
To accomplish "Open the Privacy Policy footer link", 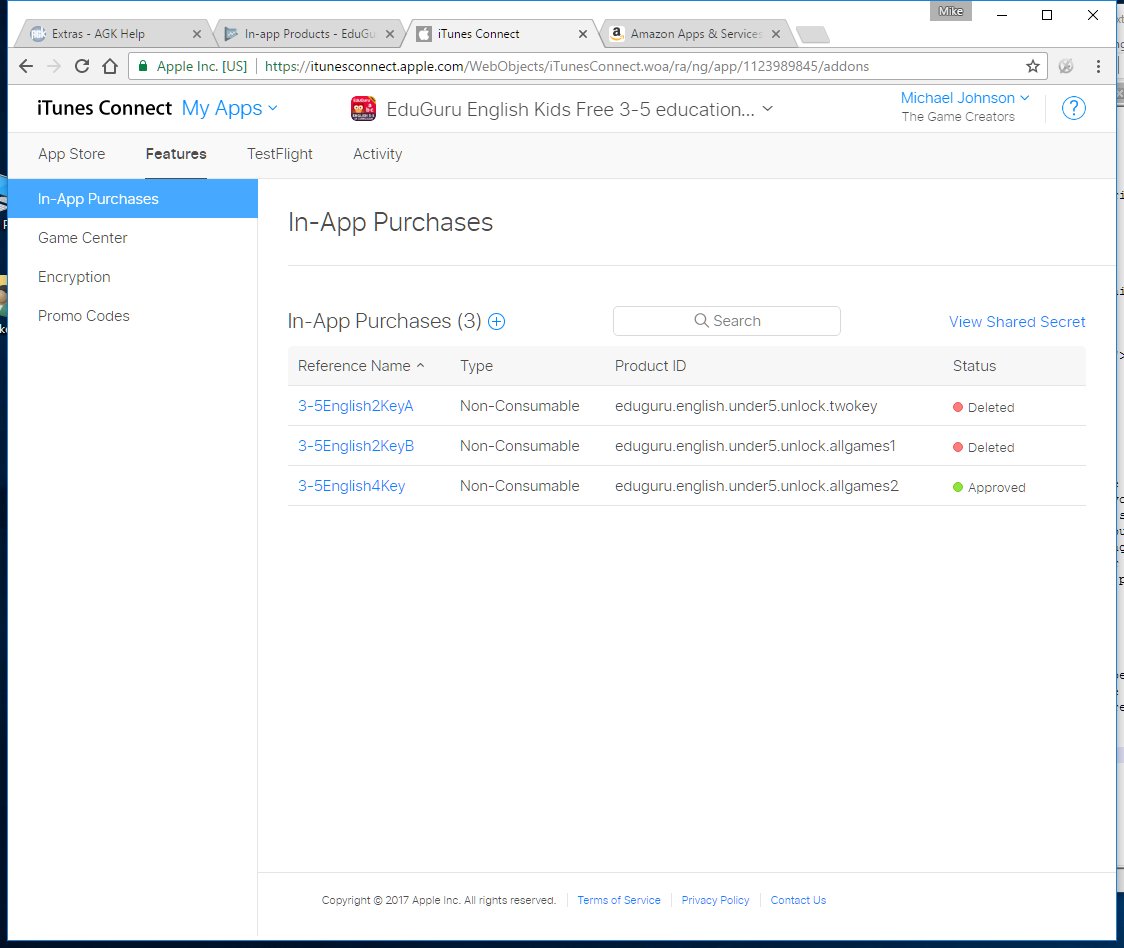I will [x=715, y=900].
